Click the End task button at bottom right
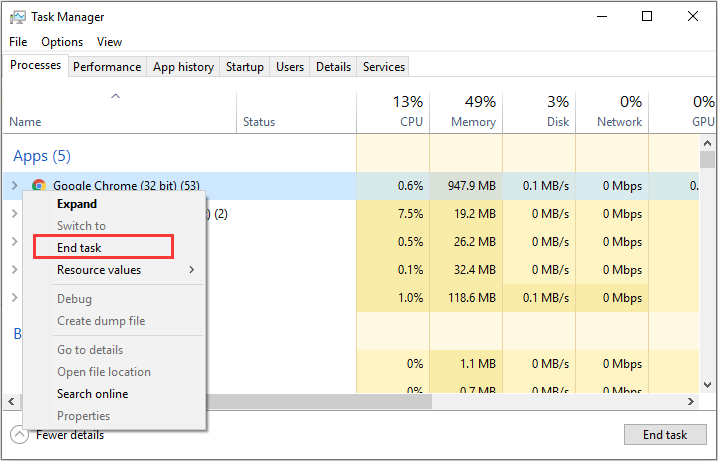718x461 pixels. (x=665, y=434)
